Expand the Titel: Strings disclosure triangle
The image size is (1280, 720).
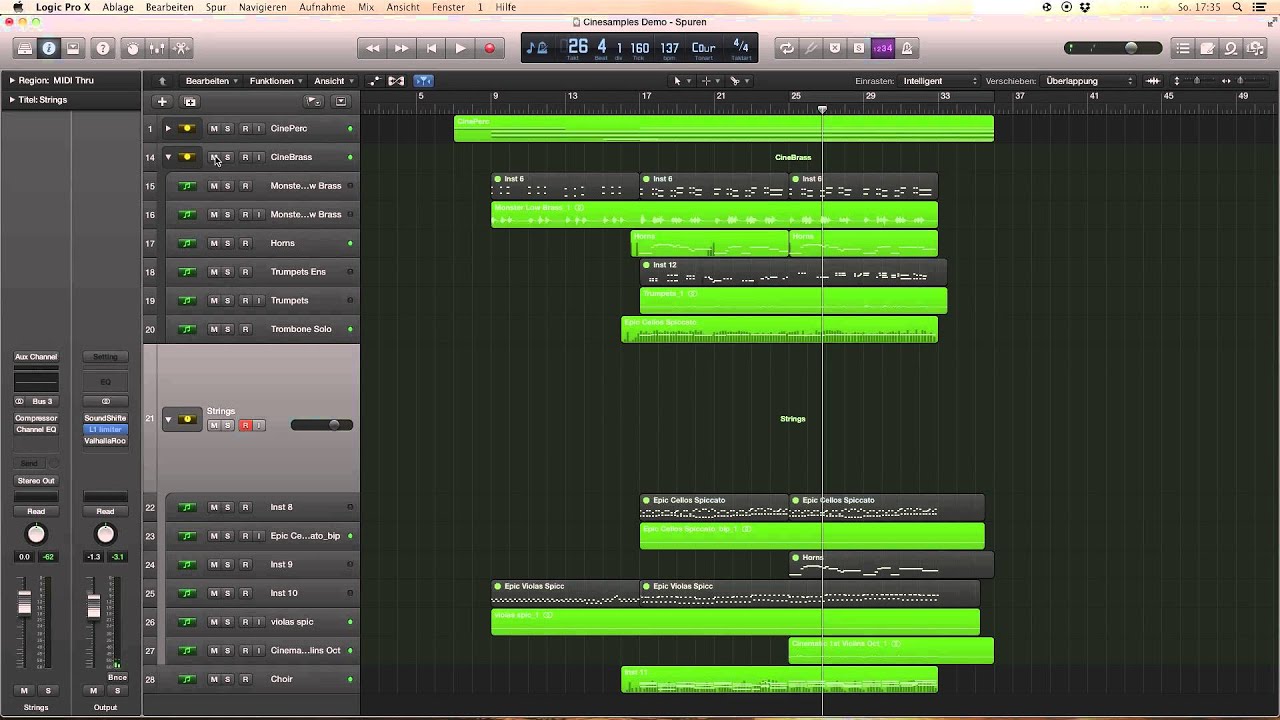coord(12,100)
